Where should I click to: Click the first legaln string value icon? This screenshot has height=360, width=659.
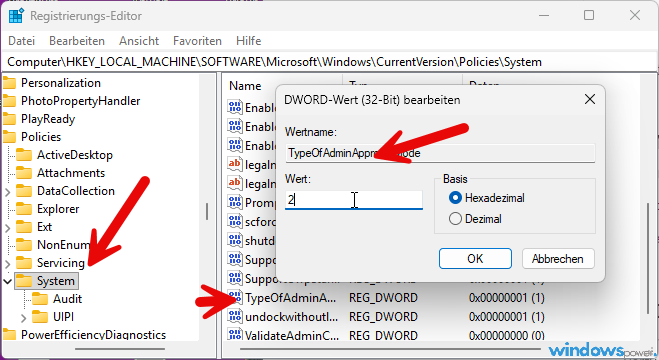235,164
